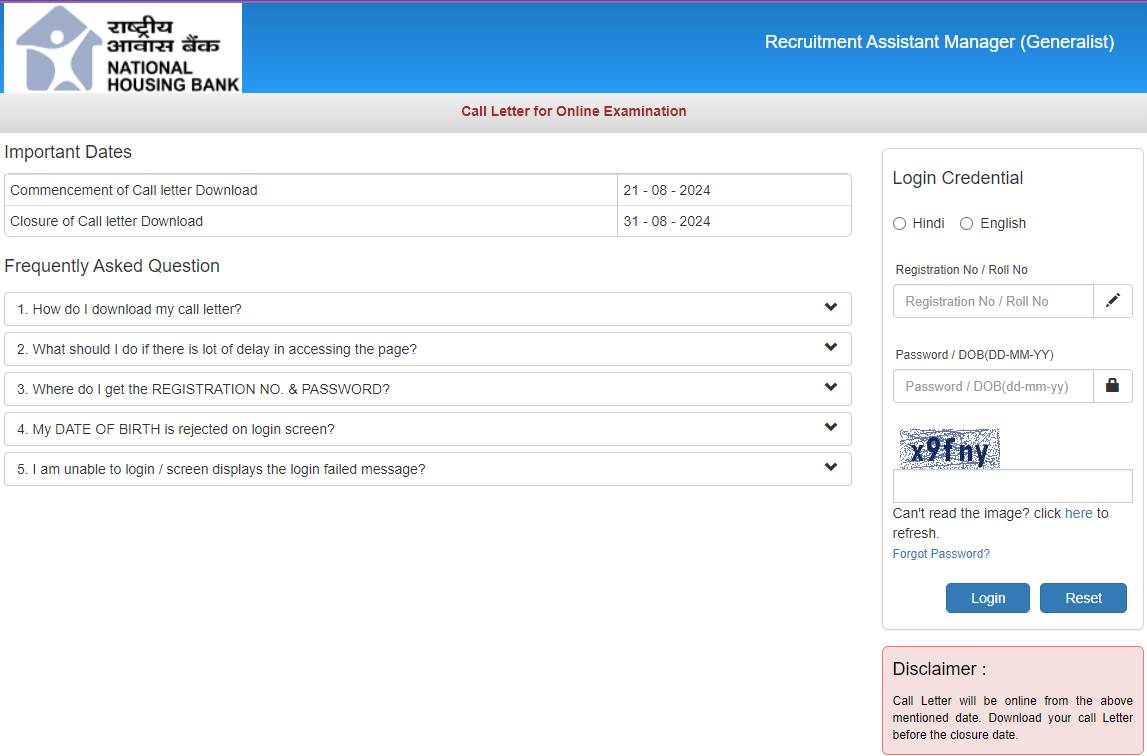The image size is (1147, 756).
Task: Click 'Commencement of Call letter Download' cell
Action: point(311,190)
